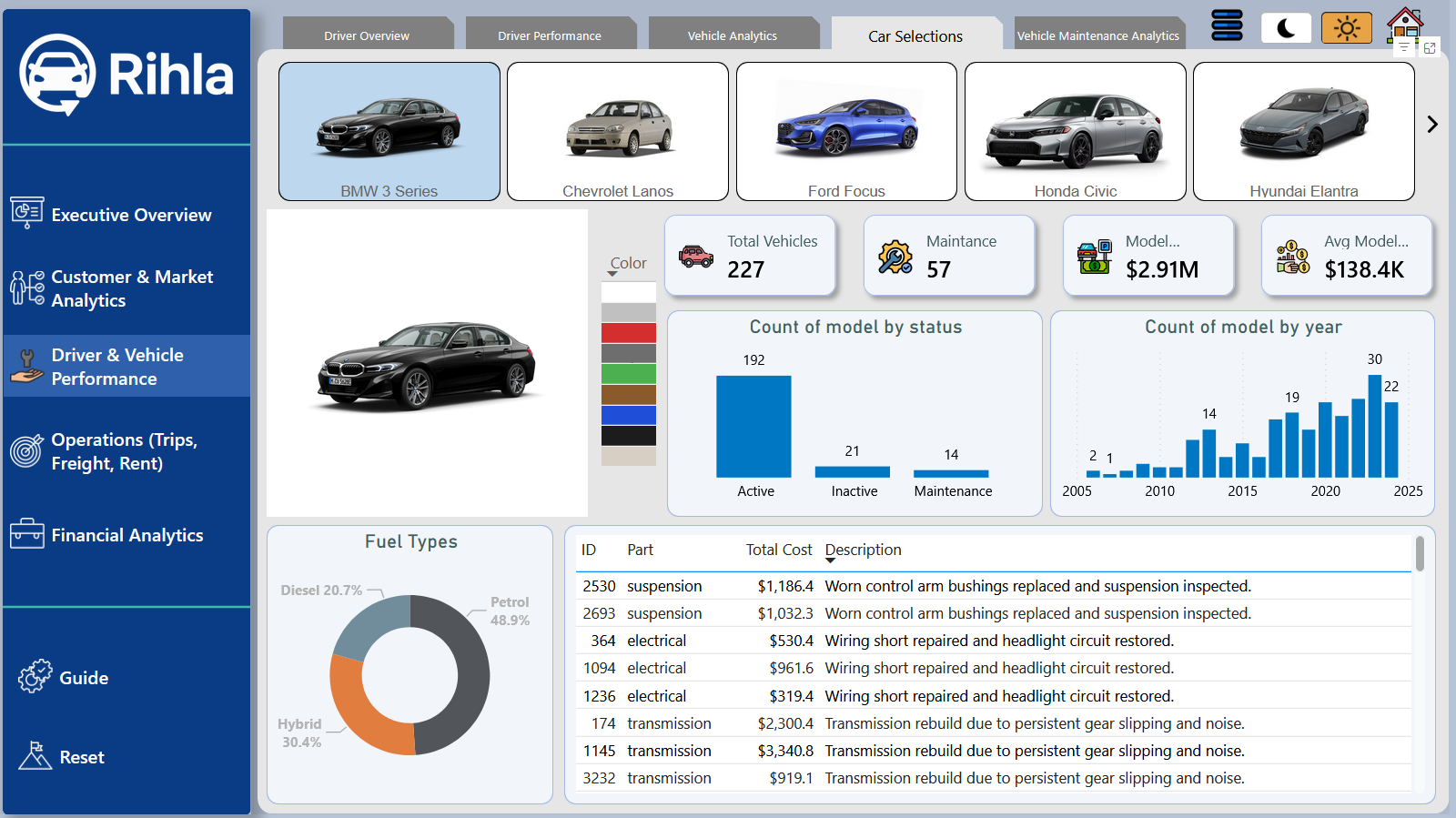
Task: Switch to dark mode with moon button
Action: [1286, 28]
